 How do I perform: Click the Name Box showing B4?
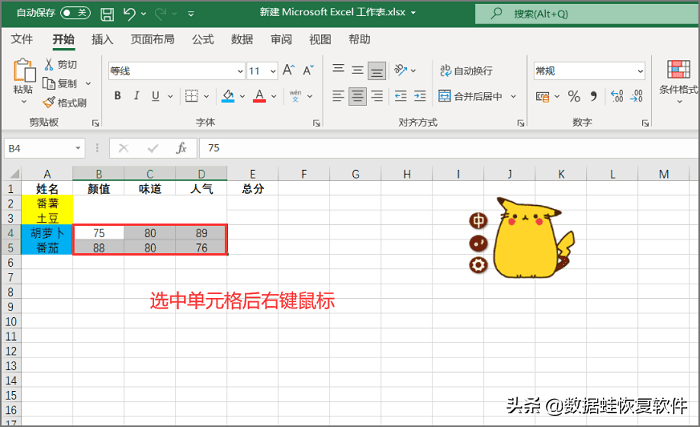pyautogui.click(x=45, y=148)
